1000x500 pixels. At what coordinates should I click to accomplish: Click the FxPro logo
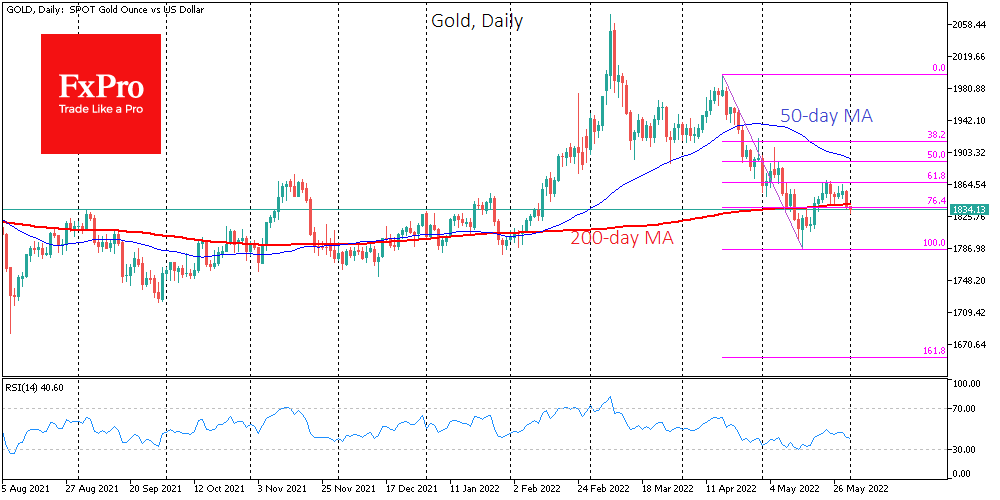pos(101,94)
